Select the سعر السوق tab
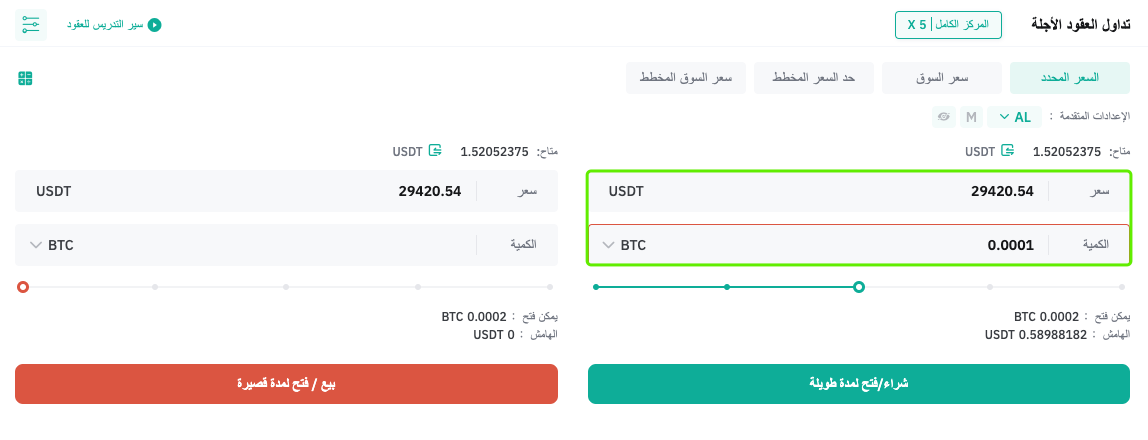Viewport: 1148px width, 440px height. coord(942,78)
